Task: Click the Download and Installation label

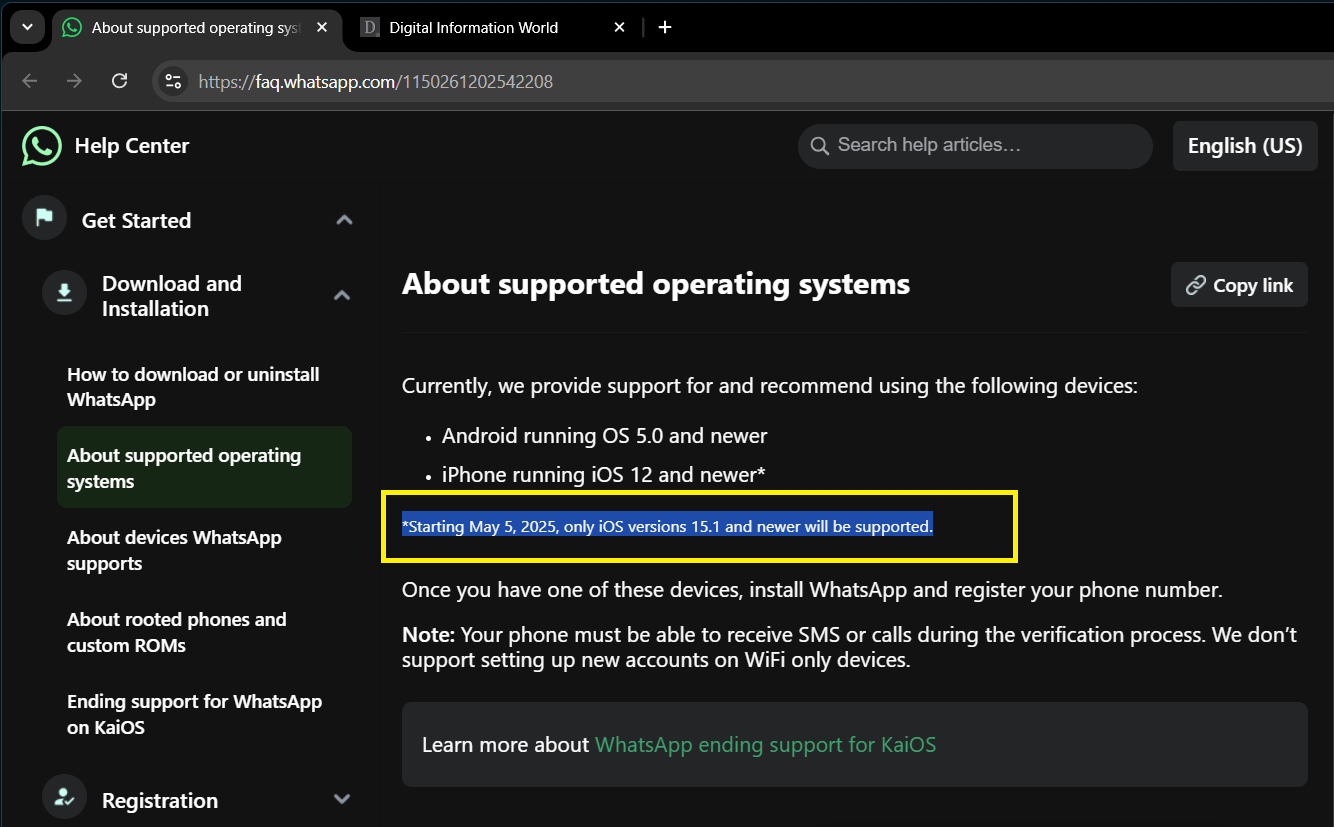Action: coord(172,296)
